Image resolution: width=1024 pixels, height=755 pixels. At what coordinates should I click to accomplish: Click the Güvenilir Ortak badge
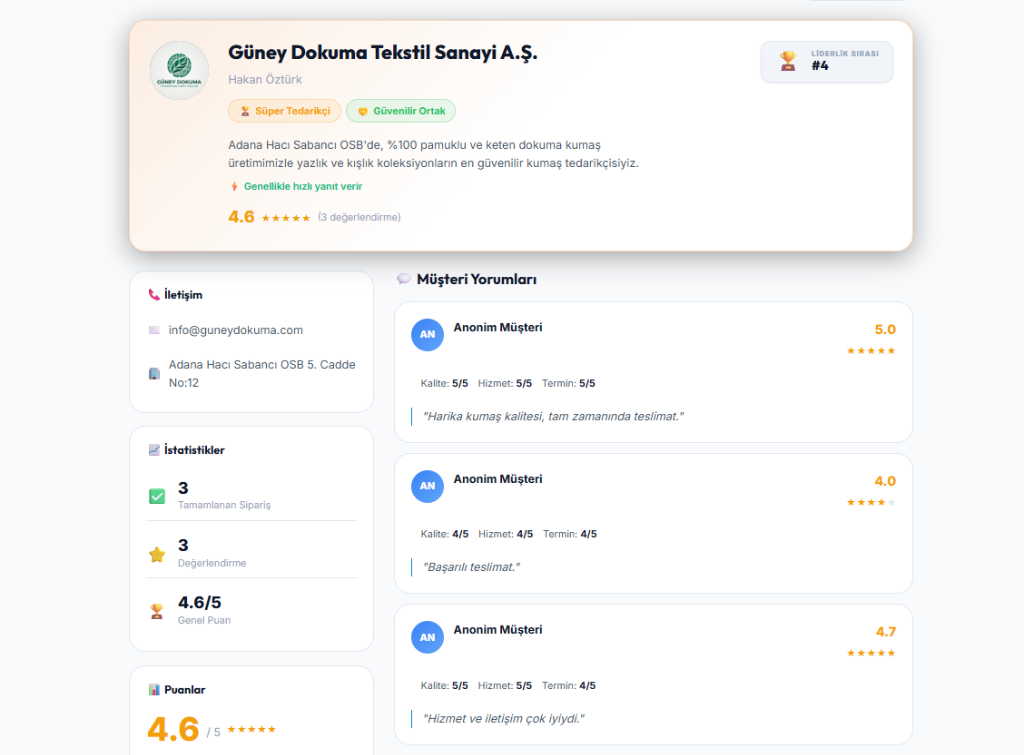[x=401, y=111]
